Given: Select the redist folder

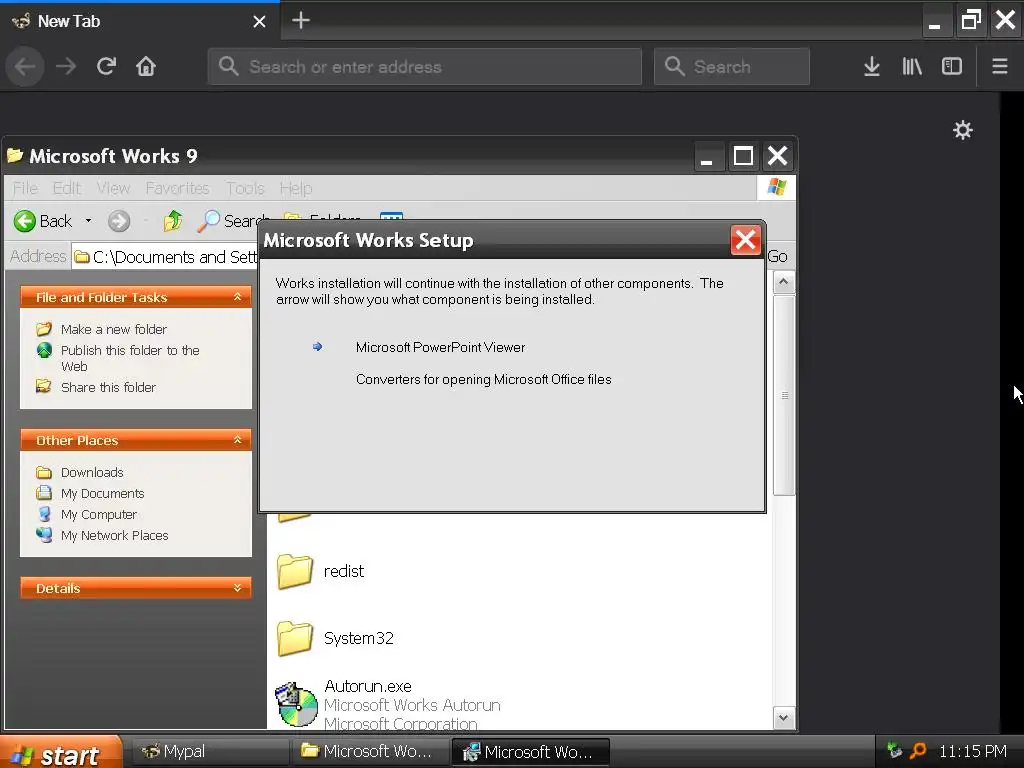Looking at the screenshot, I should [321, 571].
